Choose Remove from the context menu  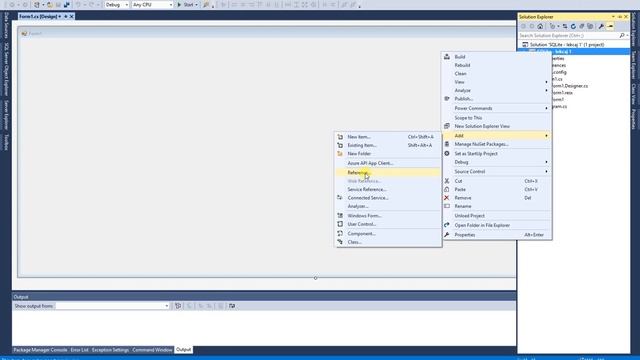point(497,198)
